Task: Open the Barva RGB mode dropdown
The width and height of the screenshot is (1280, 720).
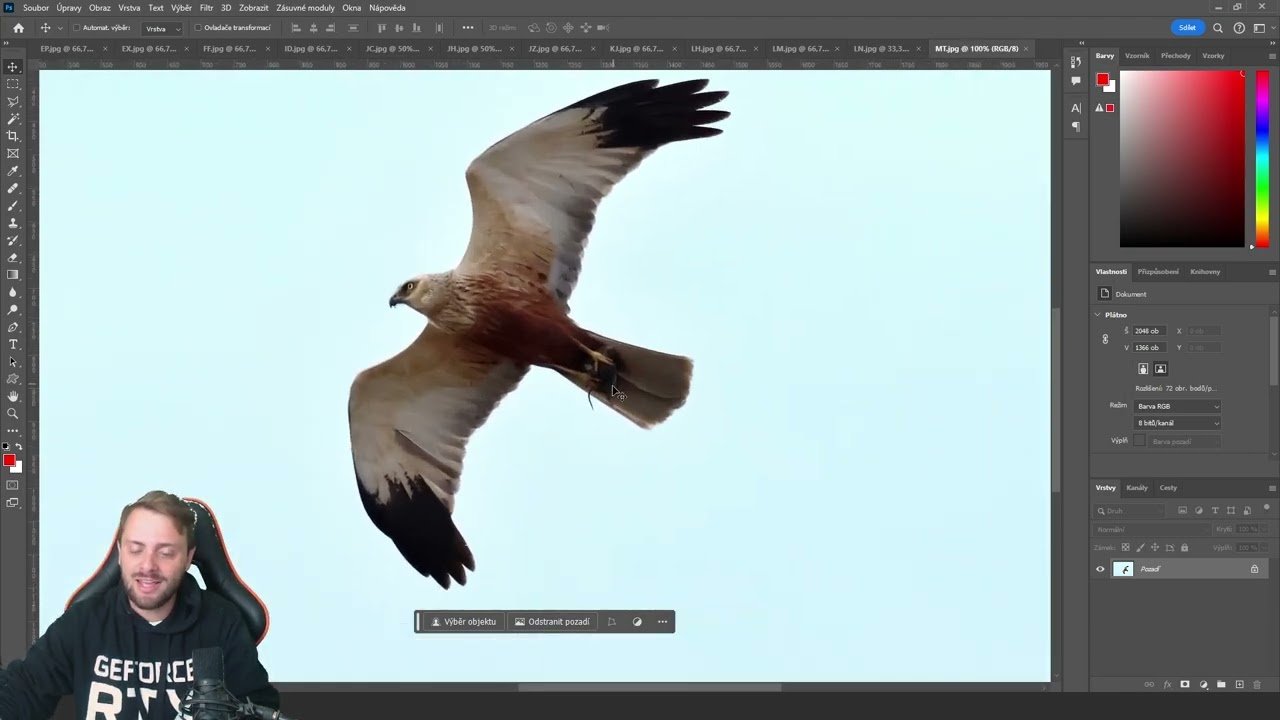Action: click(x=1177, y=406)
